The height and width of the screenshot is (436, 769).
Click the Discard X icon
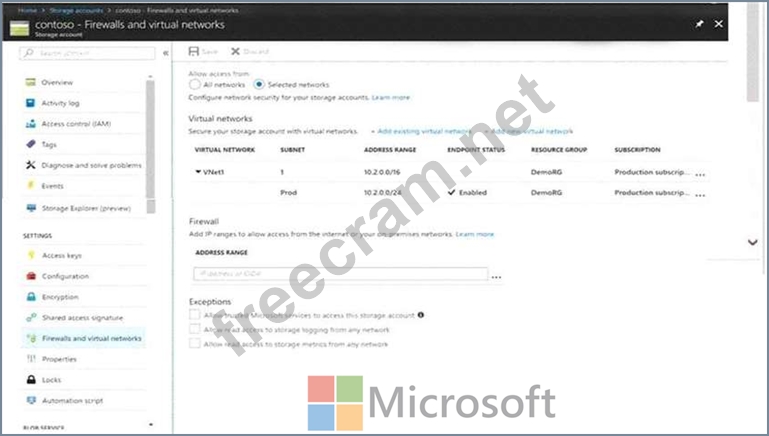pyautogui.click(x=235, y=51)
